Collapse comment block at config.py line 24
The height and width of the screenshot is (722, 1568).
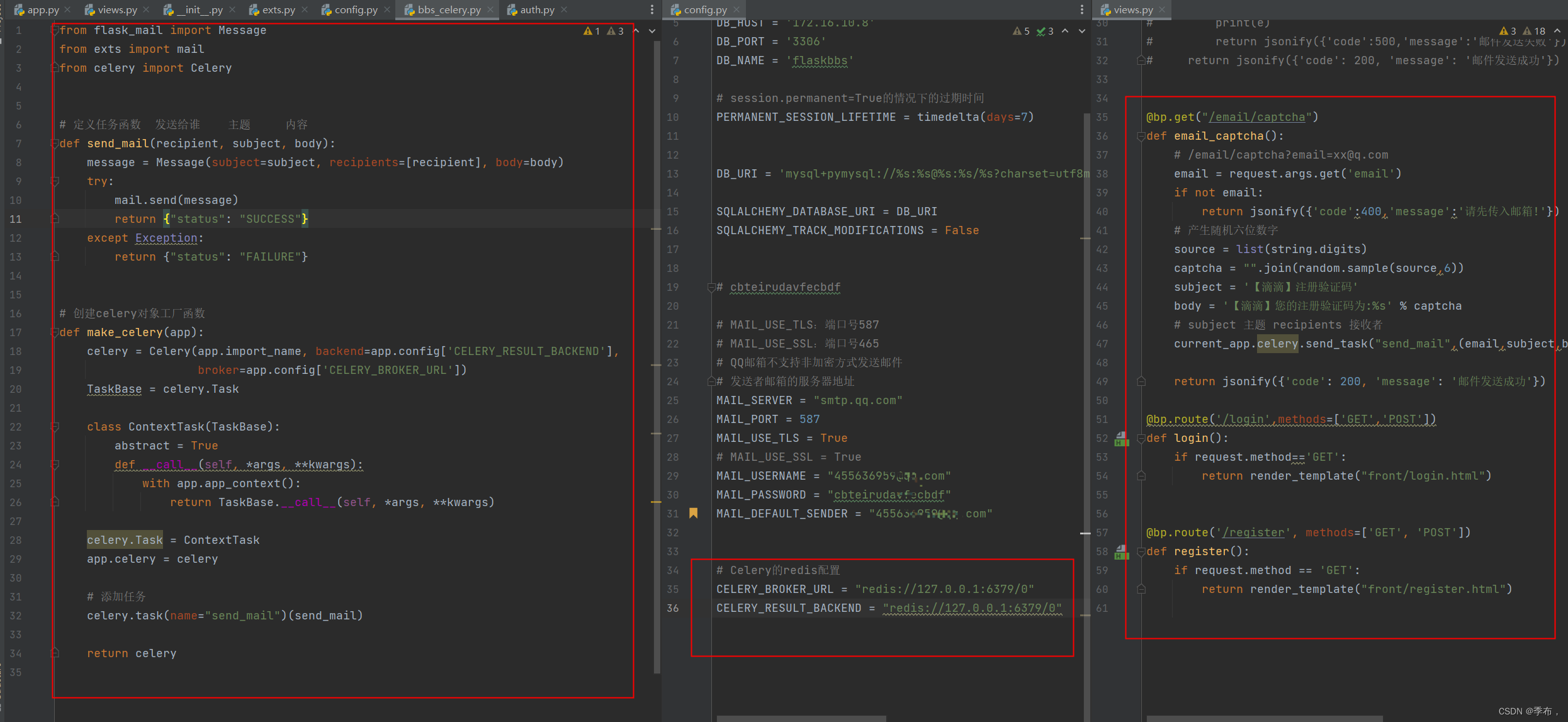(x=711, y=381)
